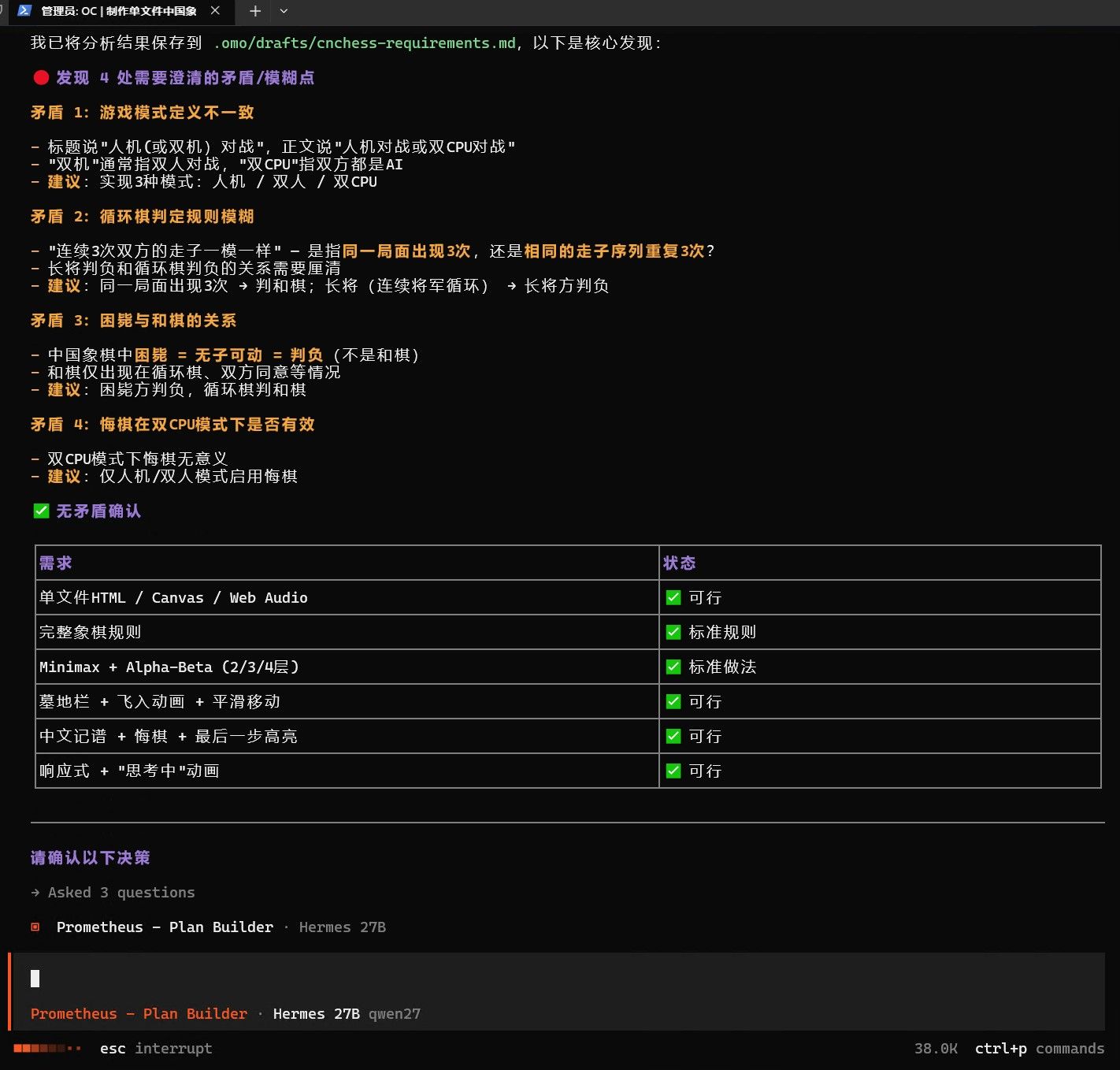
Task: Click the red circle icon beside 发现 4 处
Action: 42,77
